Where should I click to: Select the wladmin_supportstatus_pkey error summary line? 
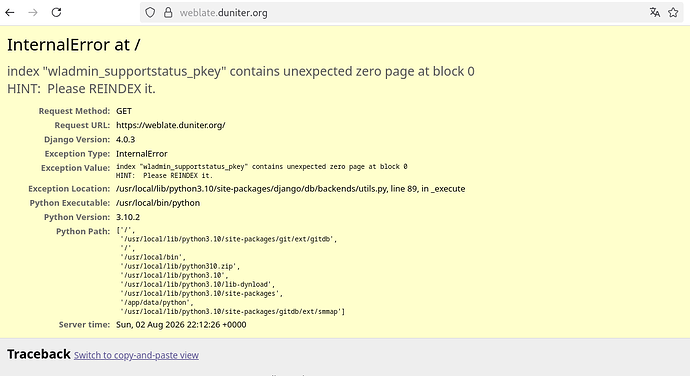coord(241,71)
